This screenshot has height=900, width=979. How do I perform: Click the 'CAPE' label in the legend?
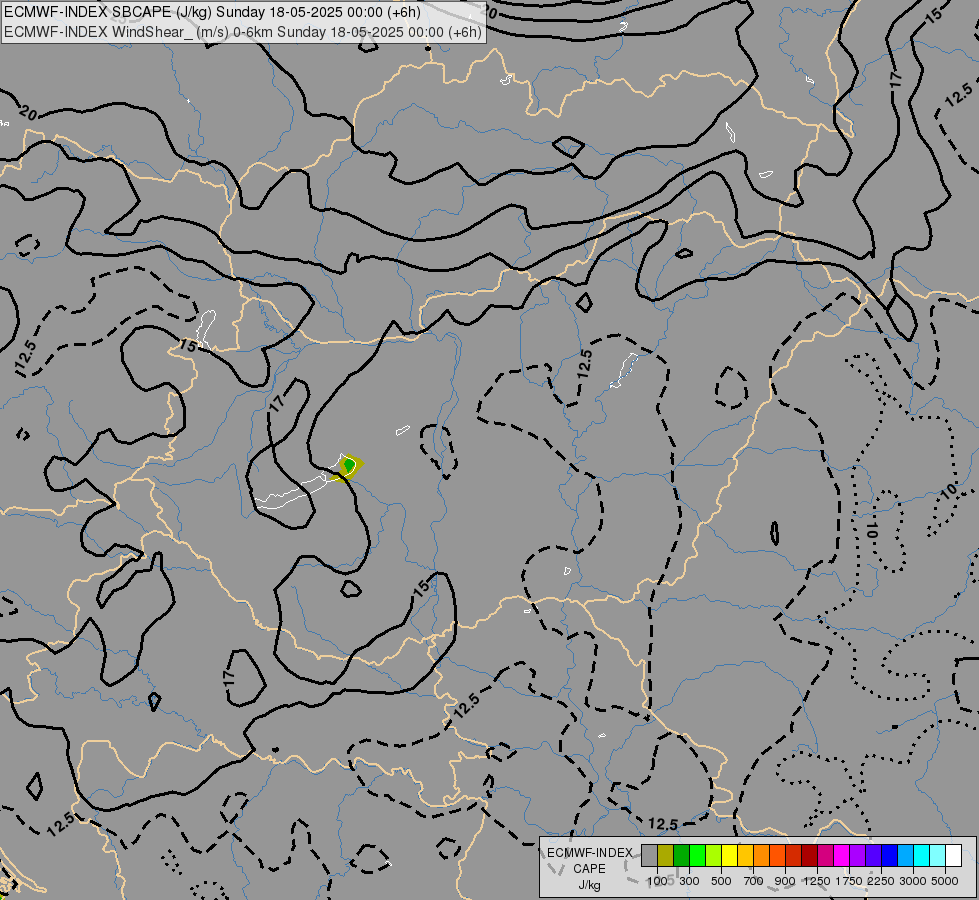(x=589, y=869)
